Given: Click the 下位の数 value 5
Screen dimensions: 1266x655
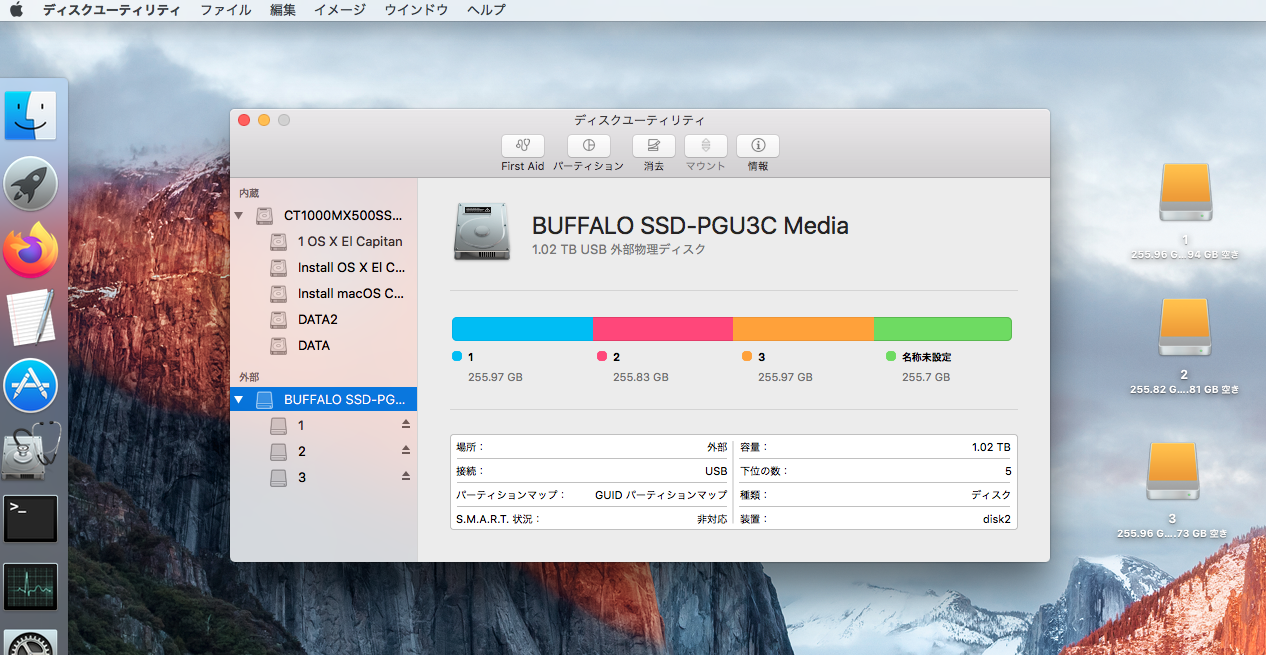Looking at the screenshot, I should pos(1008,471).
